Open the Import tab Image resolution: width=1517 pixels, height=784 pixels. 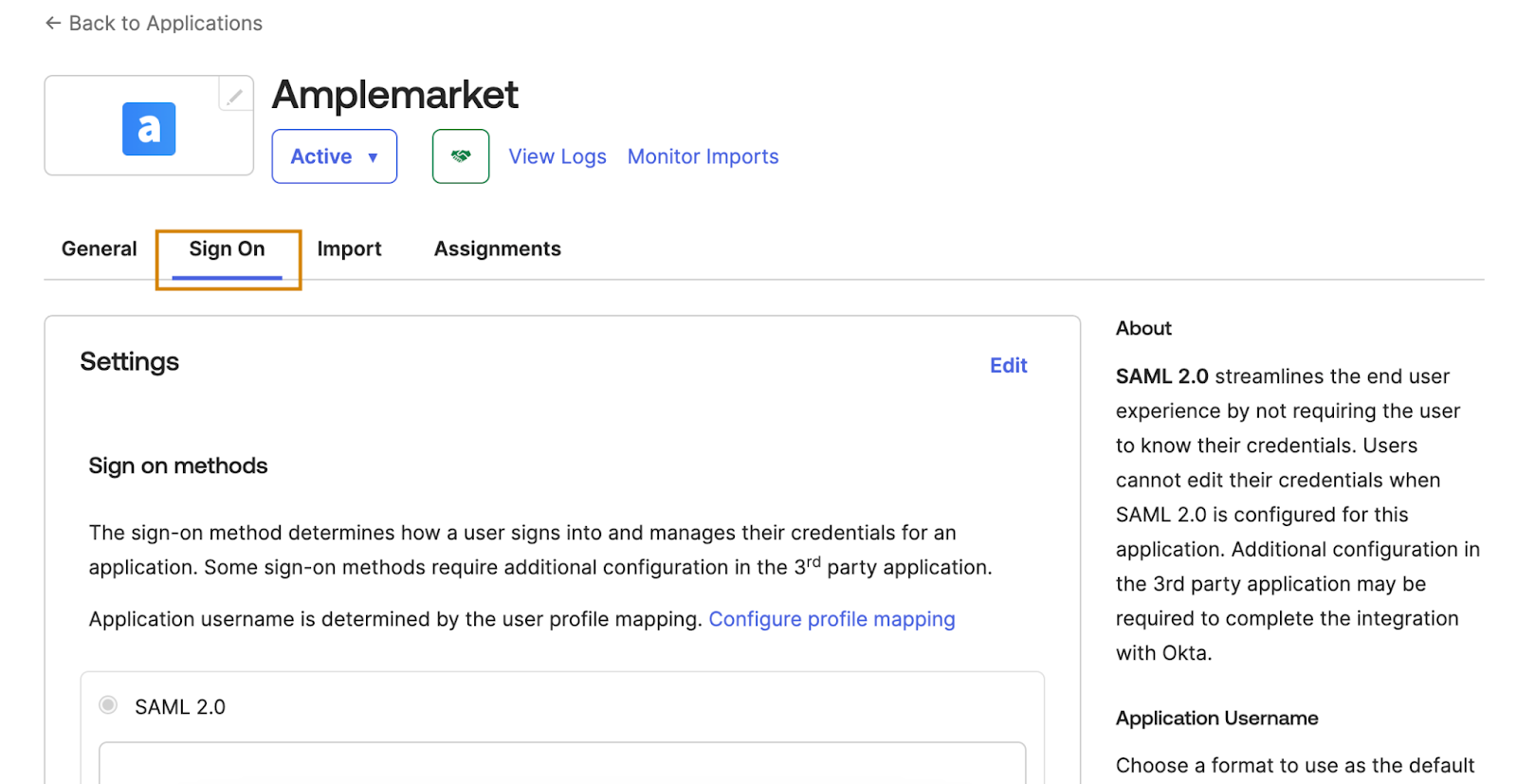[349, 249]
